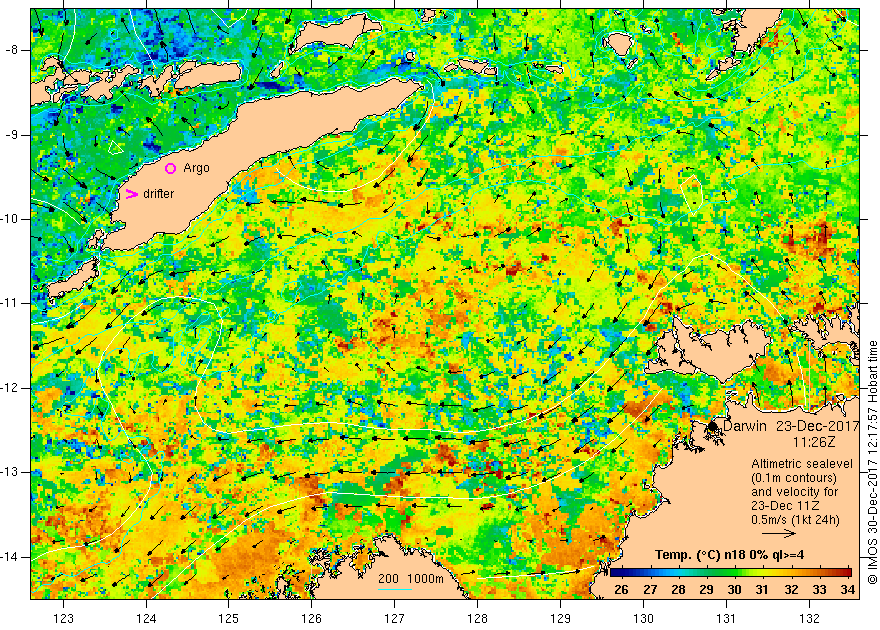Click the cyan 200m depth contour legend line
Screen dimensions: 880x630
(395, 588)
